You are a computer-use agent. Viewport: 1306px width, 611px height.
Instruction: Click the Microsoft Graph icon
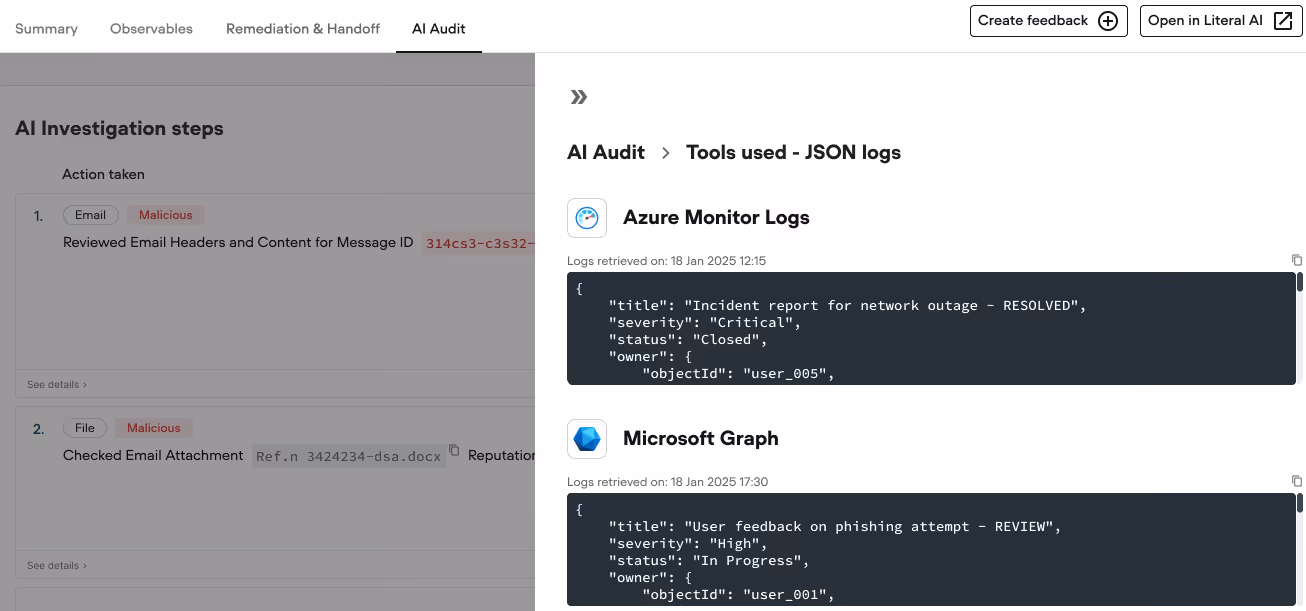tap(587, 439)
